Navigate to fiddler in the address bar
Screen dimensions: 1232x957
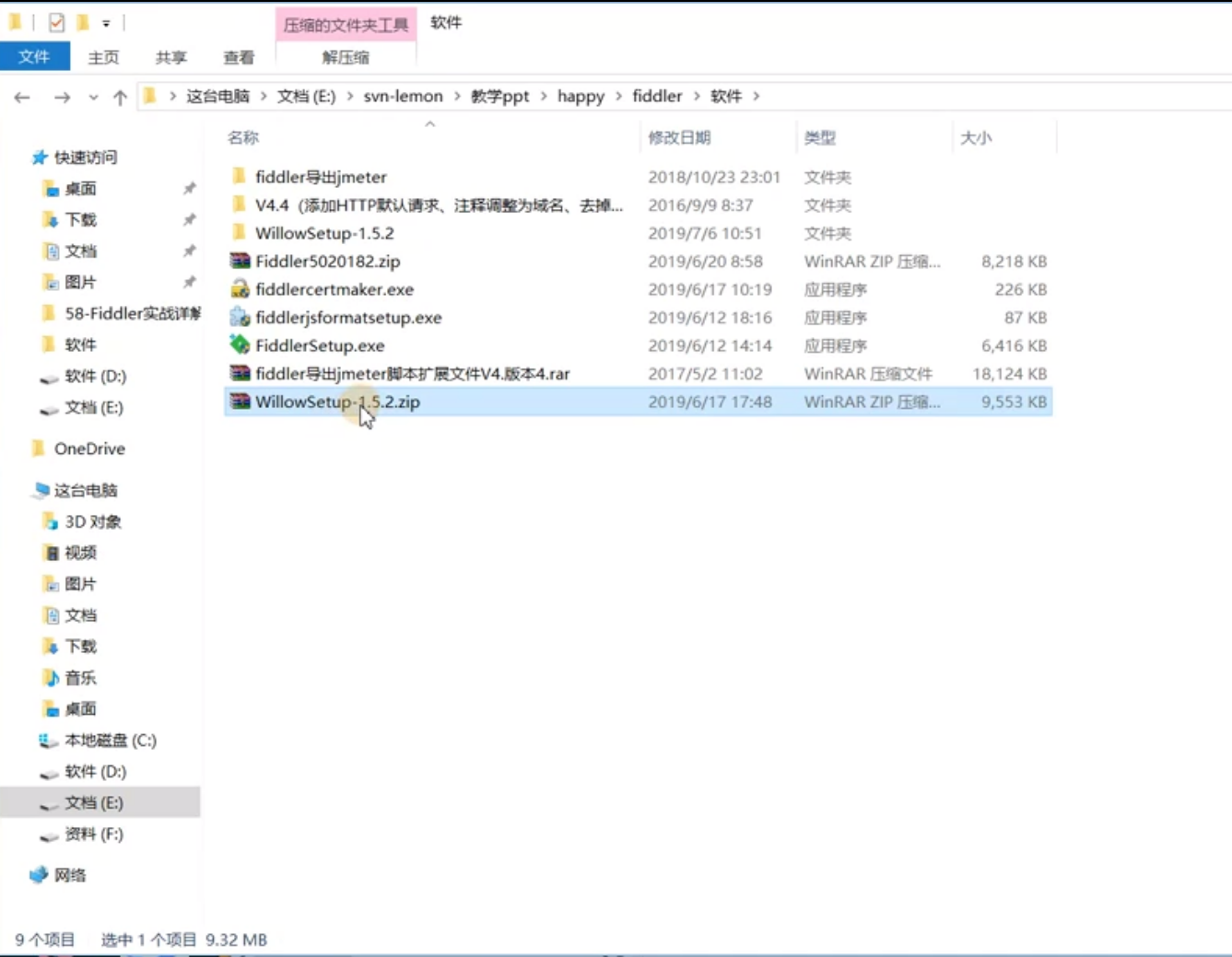pyautogui.click(x=657, y=97)
